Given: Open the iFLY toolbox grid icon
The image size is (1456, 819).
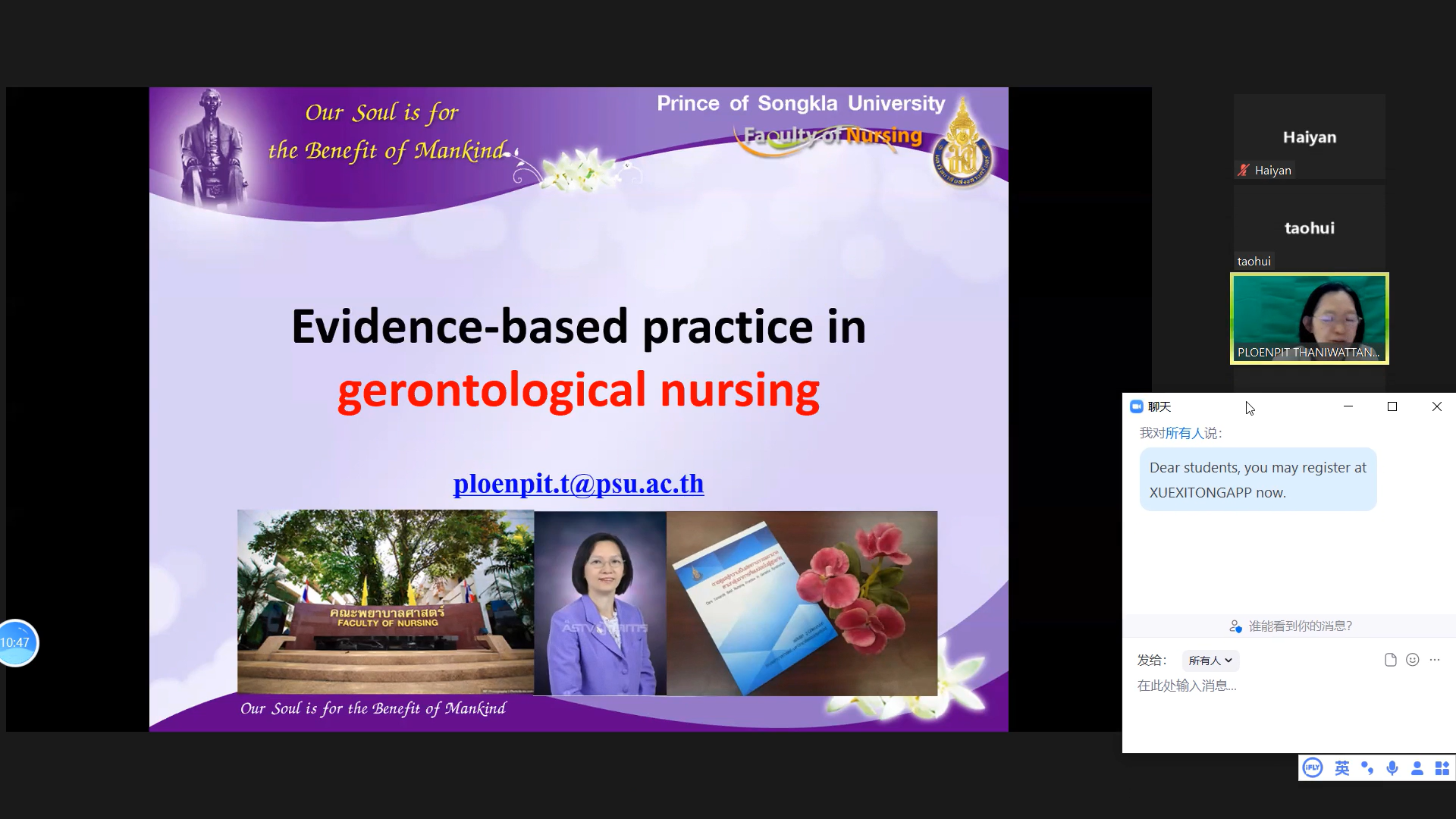Looking at the screenshot, I should 1442,768.
